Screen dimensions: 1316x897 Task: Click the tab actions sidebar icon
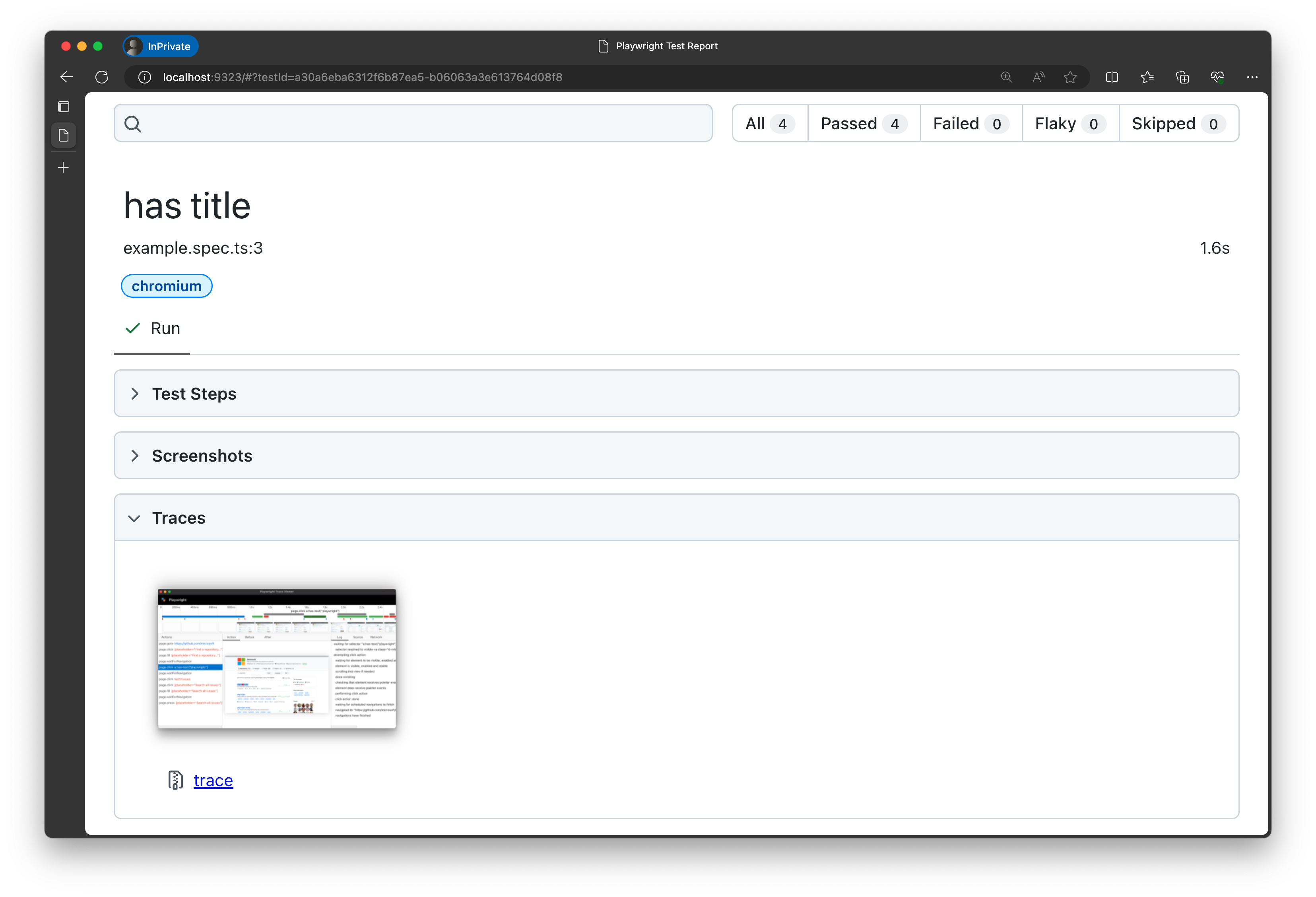click(x=64, y=107)
